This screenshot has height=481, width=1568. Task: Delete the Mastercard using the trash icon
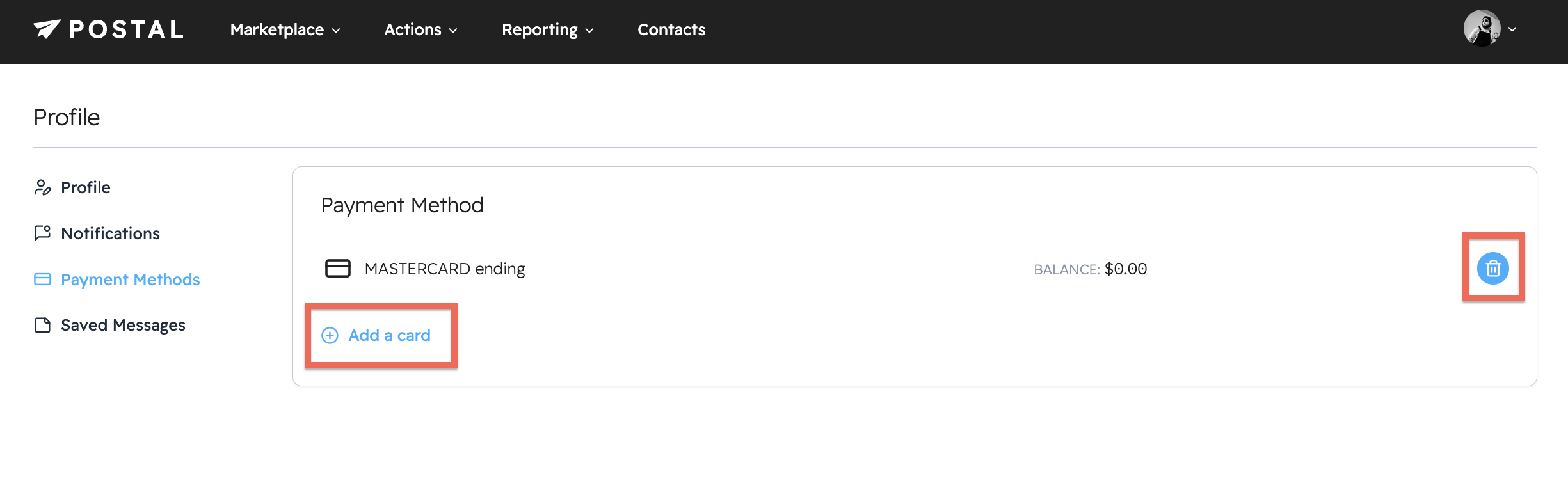(1492, 268)
